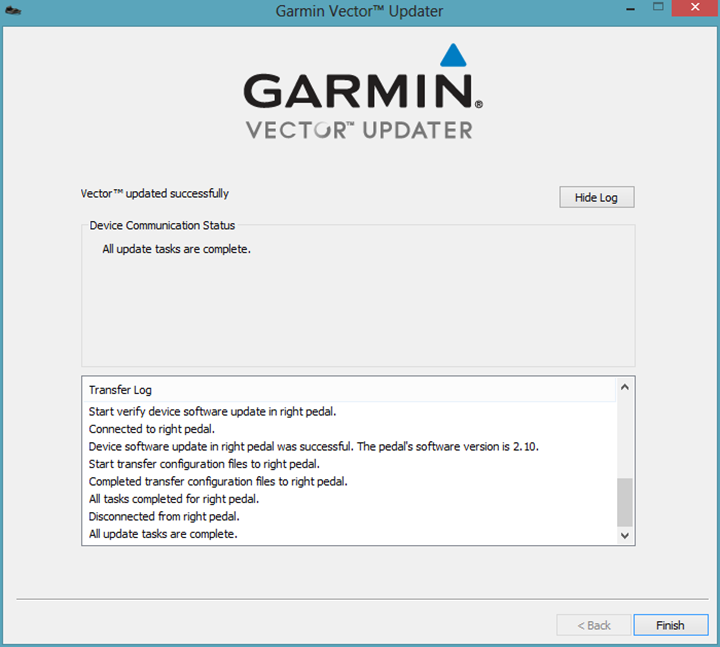Click 'Vector updated successfully' status text

click(x=154, y=193)
